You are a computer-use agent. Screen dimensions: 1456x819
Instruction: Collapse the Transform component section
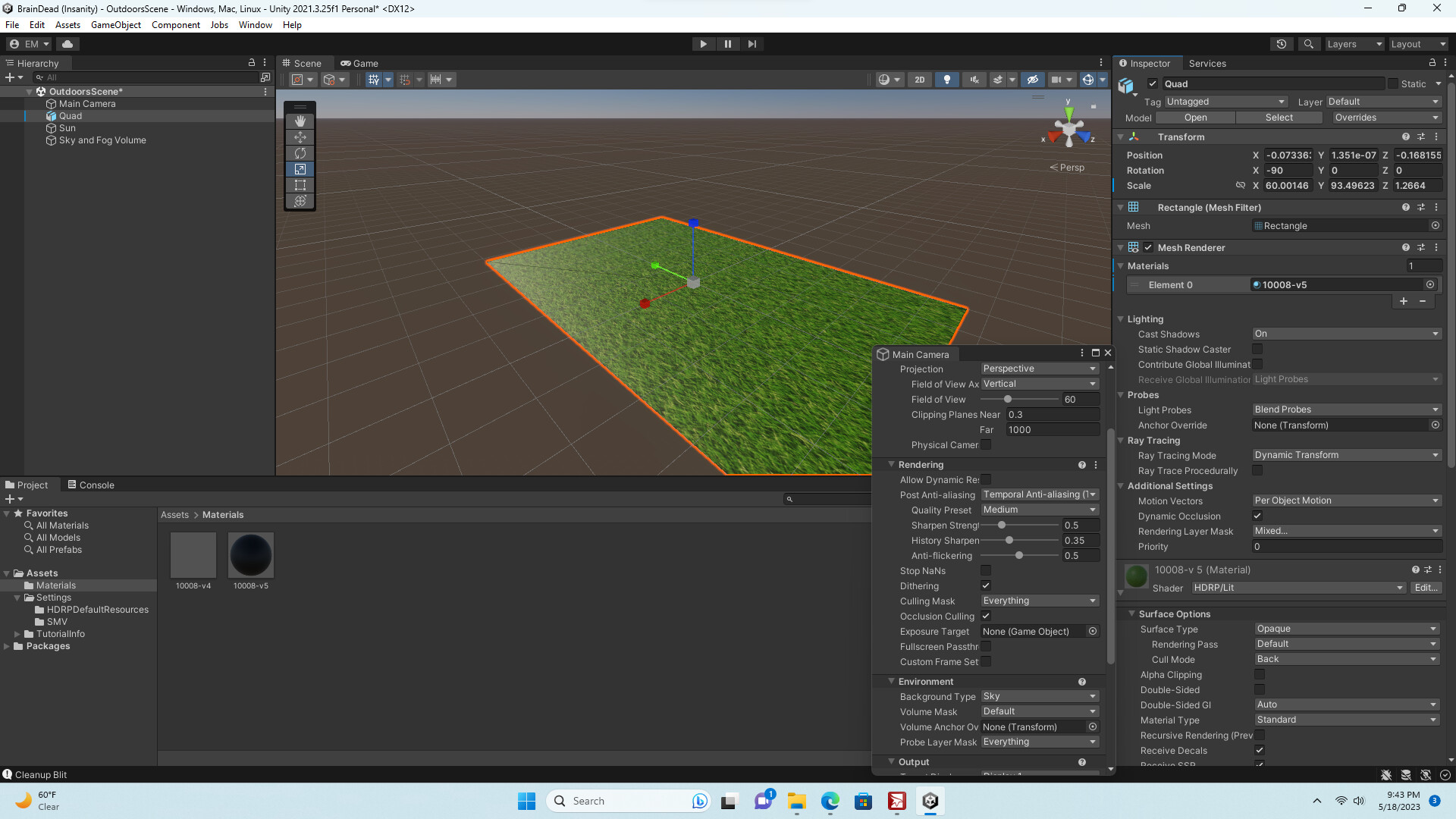coord(1121,137)
